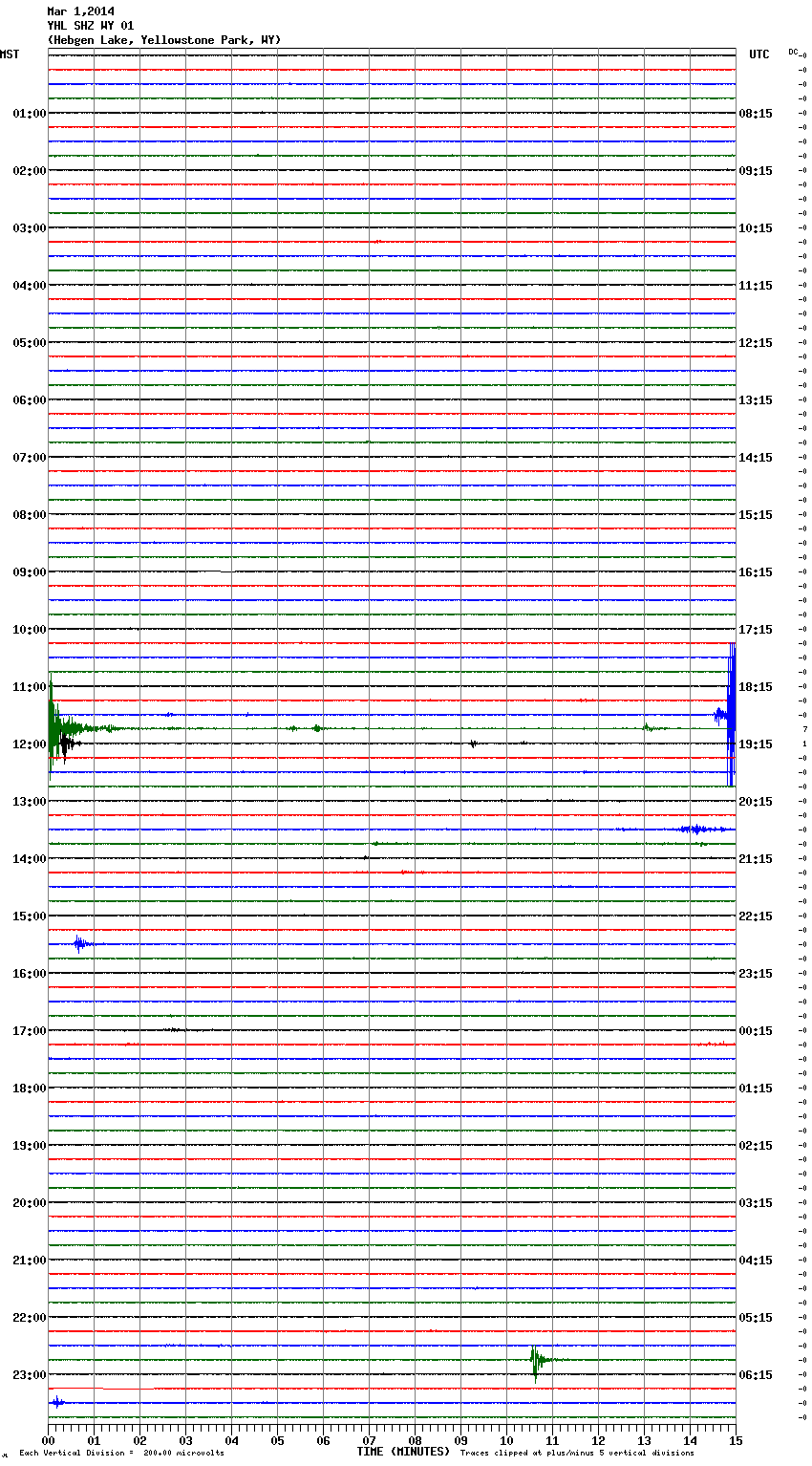Click the large green earthquake burst on the 11:45 trace
This screenshot has height=1466, width=812.
click(x=57, y=728)
